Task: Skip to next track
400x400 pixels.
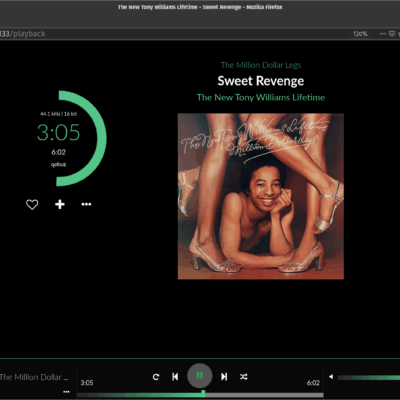Action: pos(224,377)
